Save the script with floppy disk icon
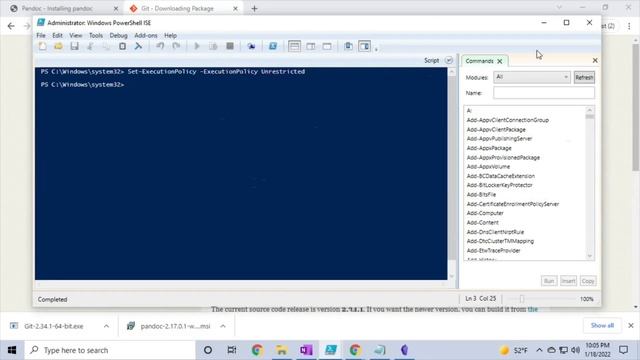This screenshot has width=640, height=360. [74, 46]
